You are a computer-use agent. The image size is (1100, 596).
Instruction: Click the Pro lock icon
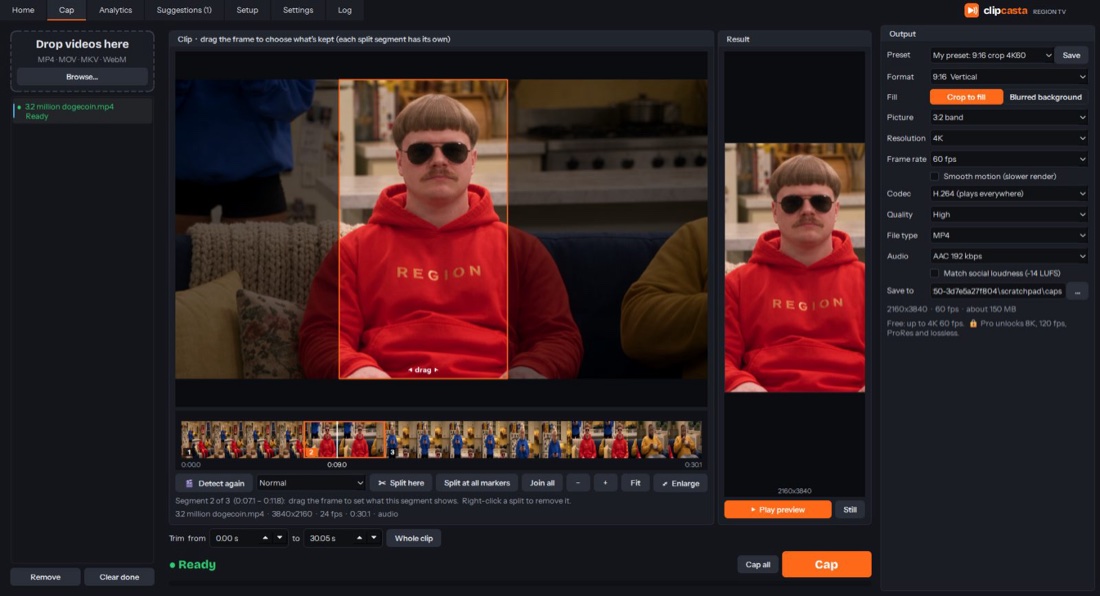973,323
